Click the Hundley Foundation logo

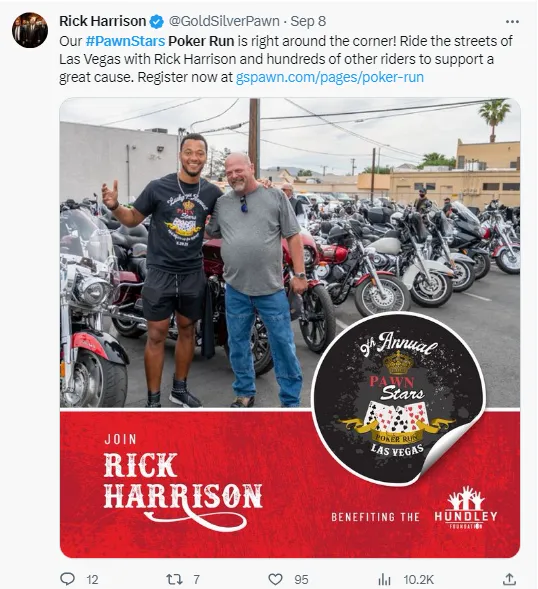[466, 508]
